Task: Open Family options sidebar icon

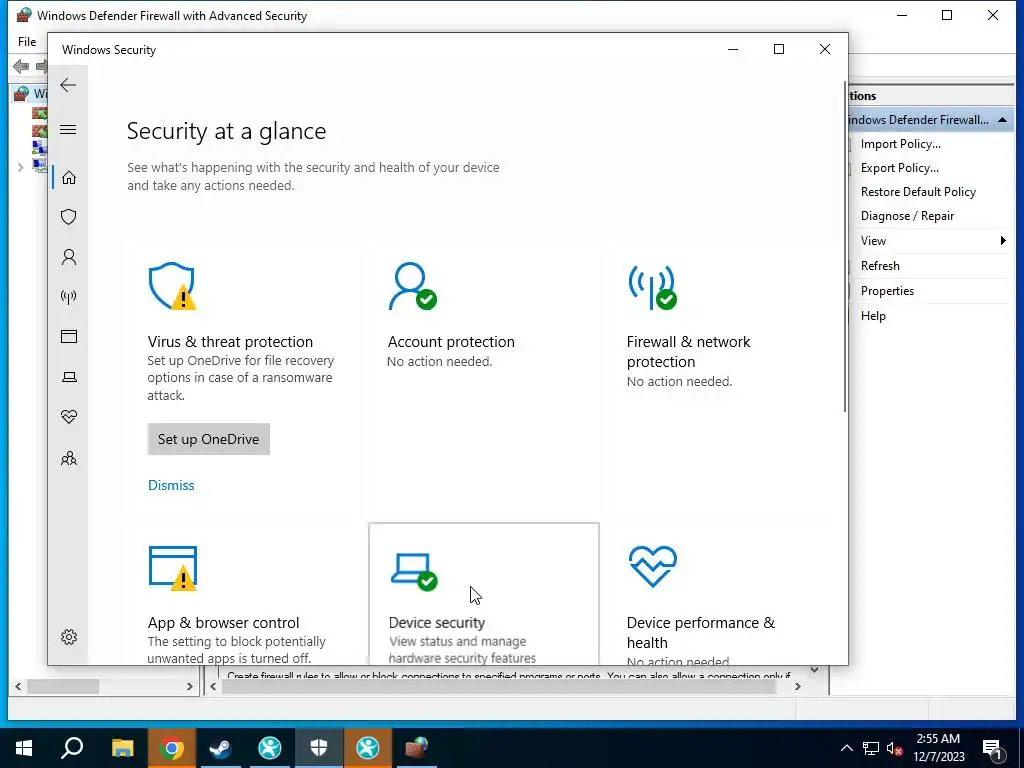Action: [x=69, y=458]
